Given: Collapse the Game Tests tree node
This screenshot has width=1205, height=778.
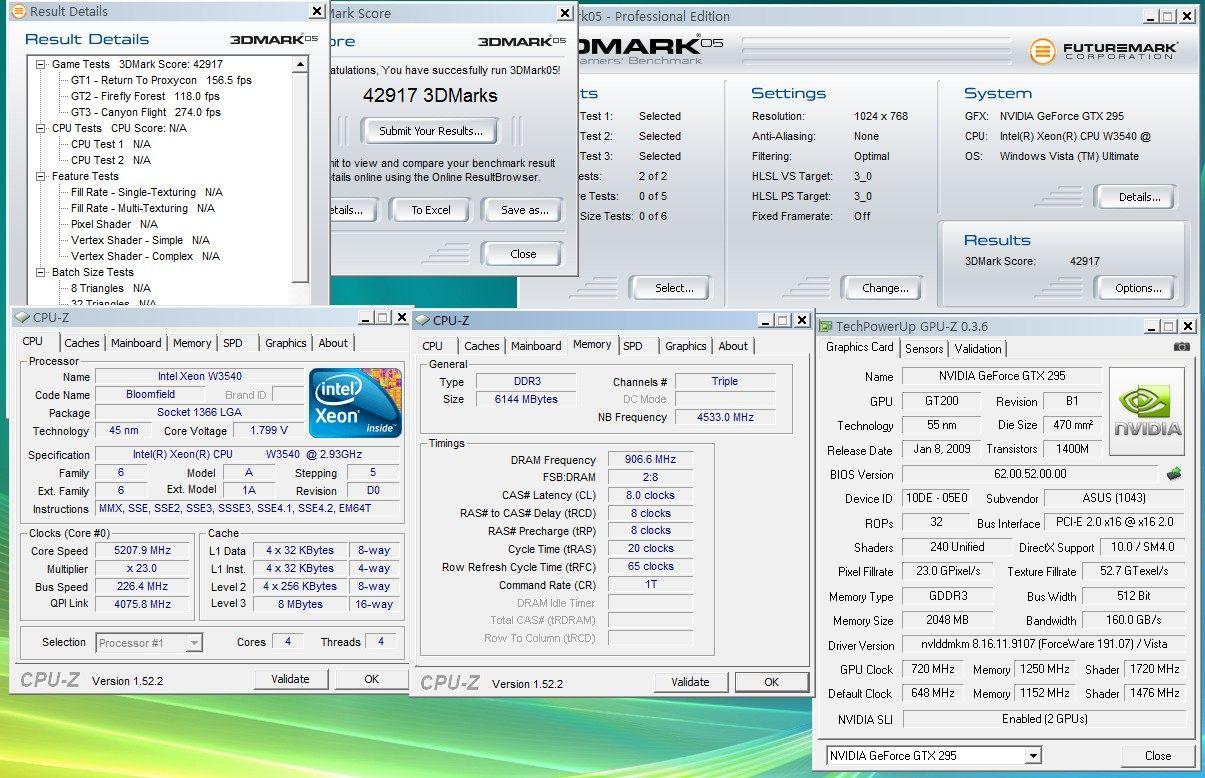Looking at the screenshot, I should coord(41,64).
